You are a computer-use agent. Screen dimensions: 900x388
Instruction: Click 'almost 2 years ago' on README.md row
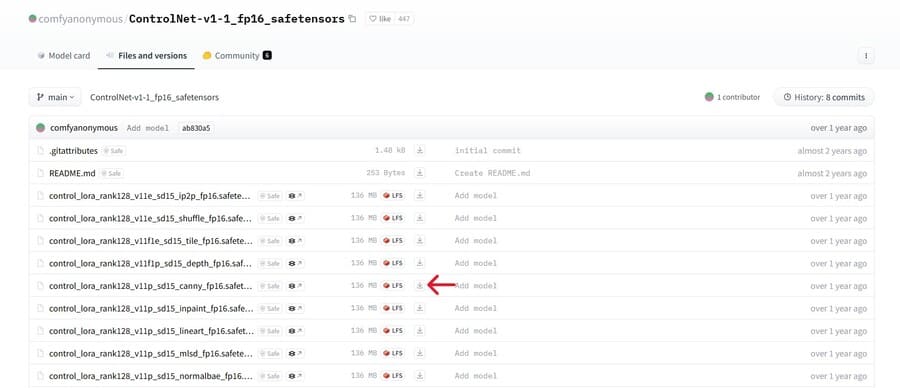coord(832,173)
